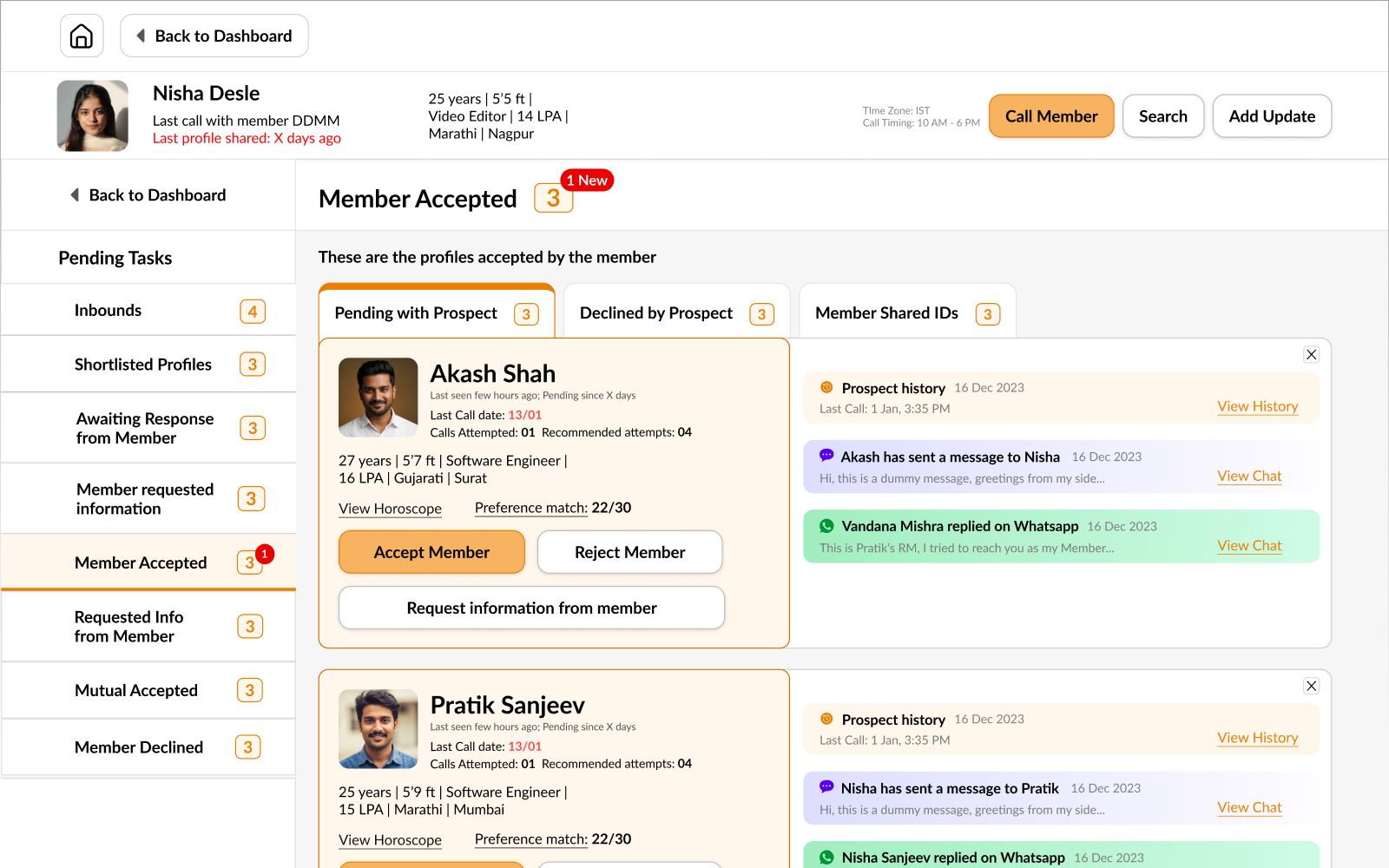Click 'Last profile shared: X days ago' text
Screen dimensions: 1389x868
point(247,138)
